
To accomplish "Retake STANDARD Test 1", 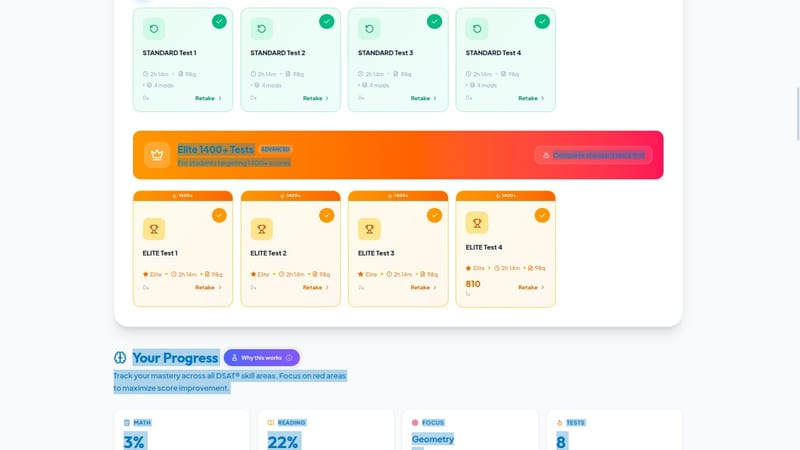I will [x=208, y=98].
